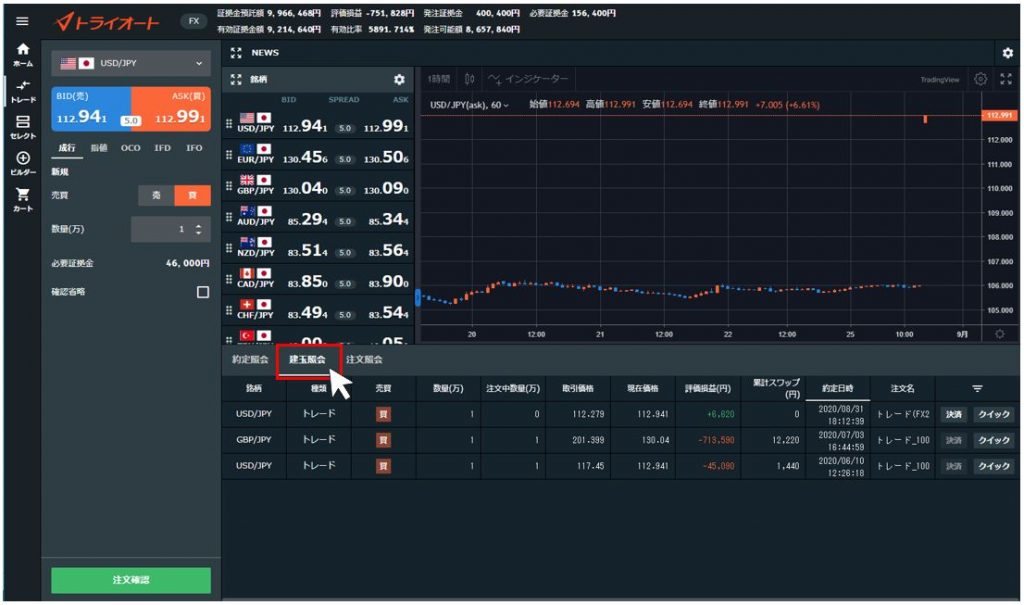Adjust quantity stepper arrows
The image size is (1024, 605).
(199, 229)
